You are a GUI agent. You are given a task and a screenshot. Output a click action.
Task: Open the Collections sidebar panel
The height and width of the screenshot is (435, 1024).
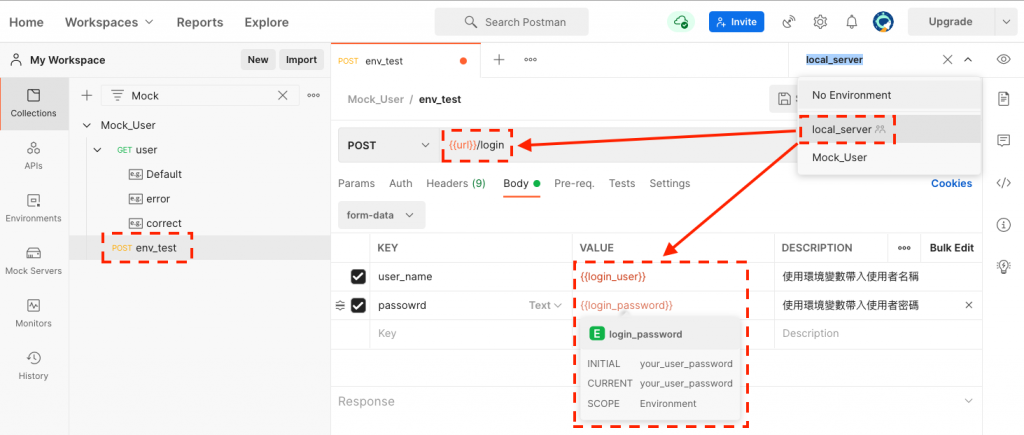click(34, 103)
